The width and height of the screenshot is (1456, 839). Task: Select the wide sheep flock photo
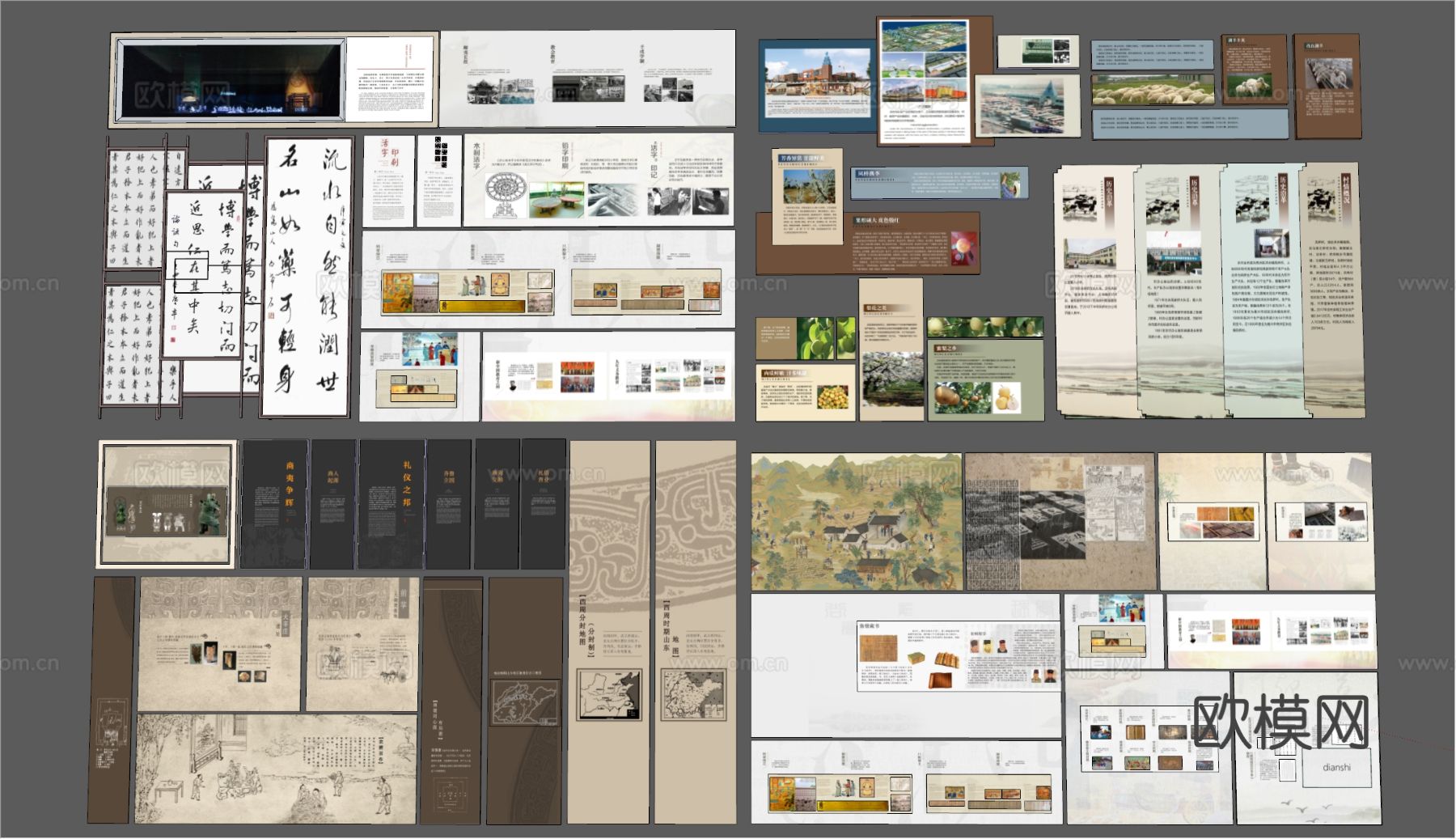tap(1153, 90)
